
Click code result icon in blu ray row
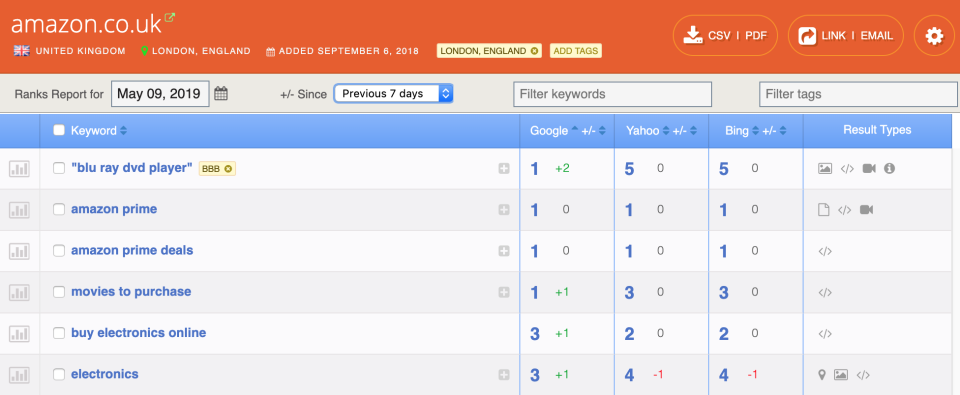tap(847, 168)
